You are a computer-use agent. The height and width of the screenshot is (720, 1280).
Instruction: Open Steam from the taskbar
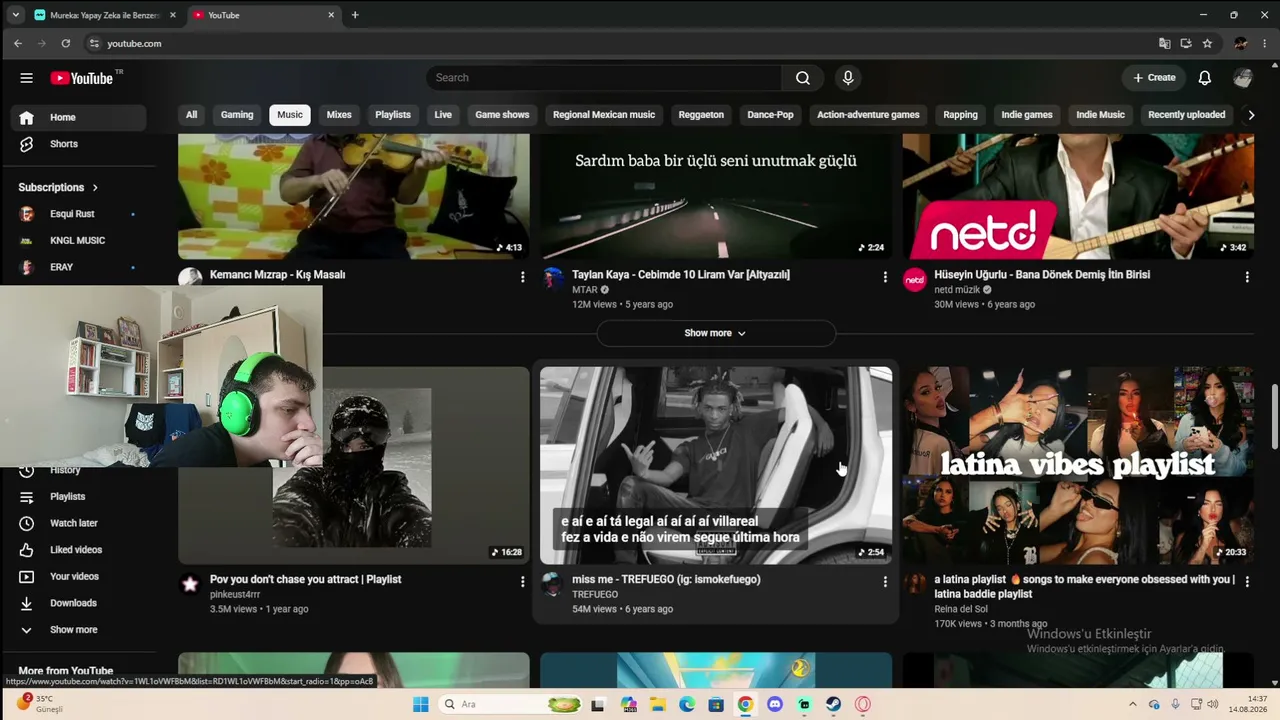point(833,704)
